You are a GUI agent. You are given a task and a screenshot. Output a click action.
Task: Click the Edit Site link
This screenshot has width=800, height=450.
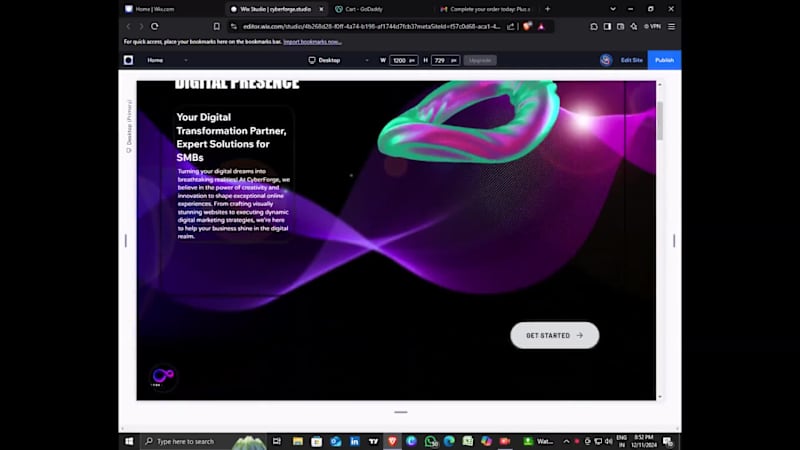click(x=631, y=60)
